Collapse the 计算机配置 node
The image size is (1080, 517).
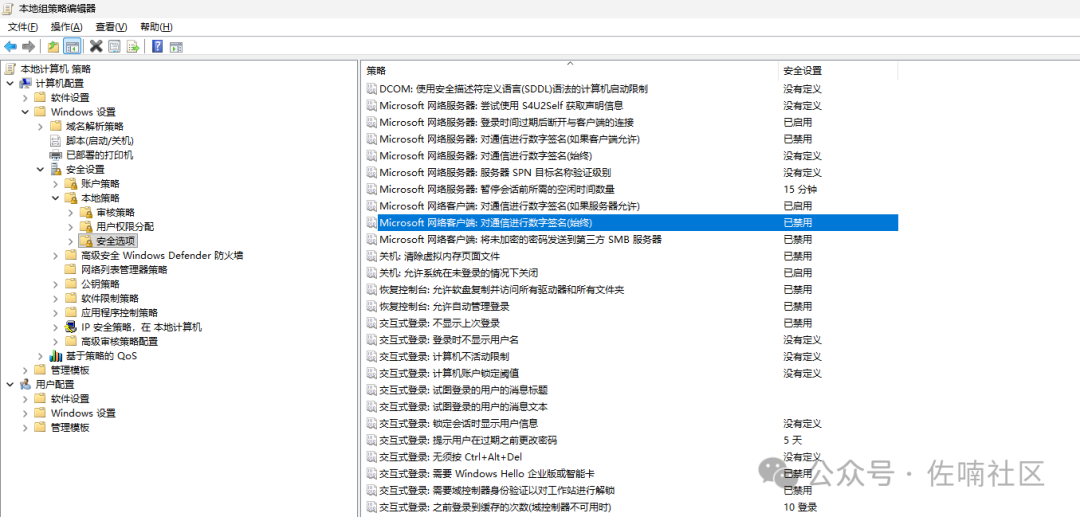(x=10, y=83)
